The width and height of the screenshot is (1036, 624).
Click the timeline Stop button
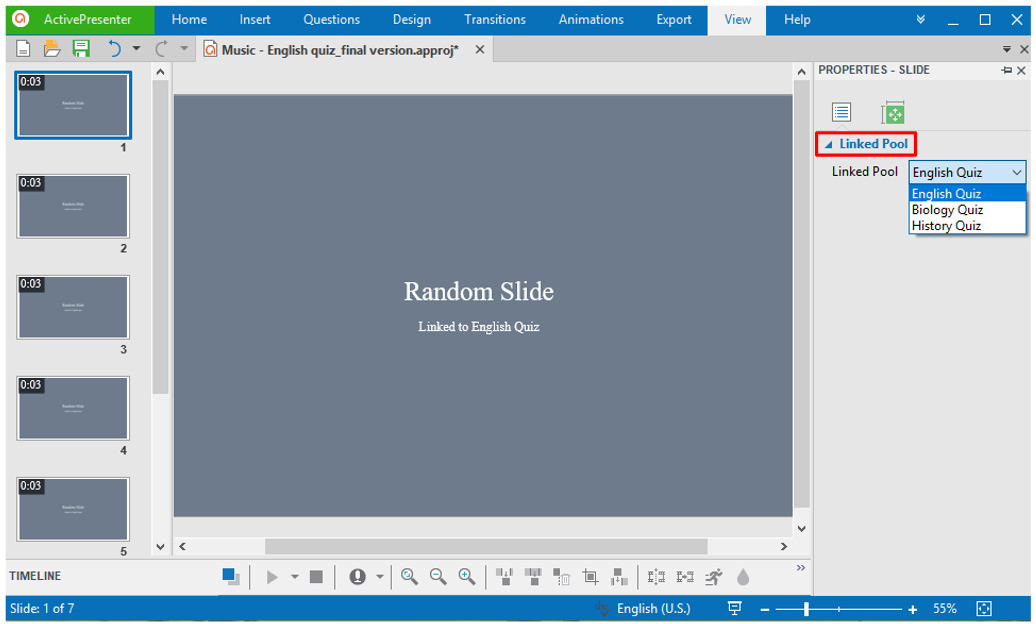click(316, 577)
